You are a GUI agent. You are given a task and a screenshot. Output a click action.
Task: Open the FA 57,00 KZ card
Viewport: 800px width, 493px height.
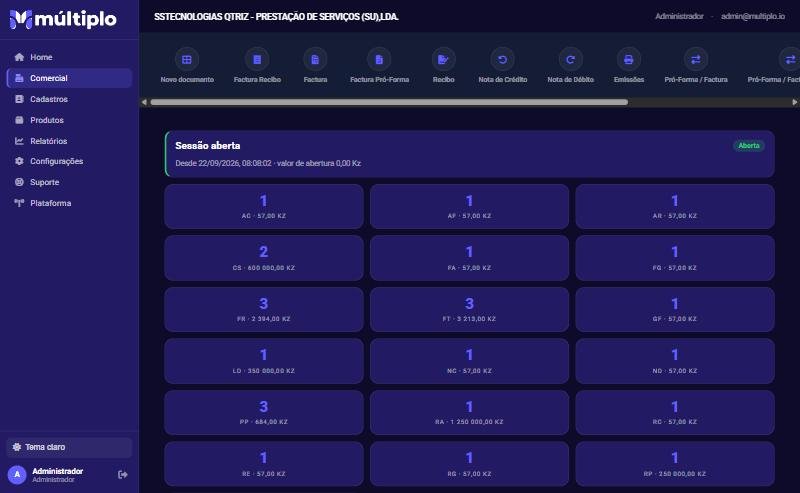coord(469,258)
